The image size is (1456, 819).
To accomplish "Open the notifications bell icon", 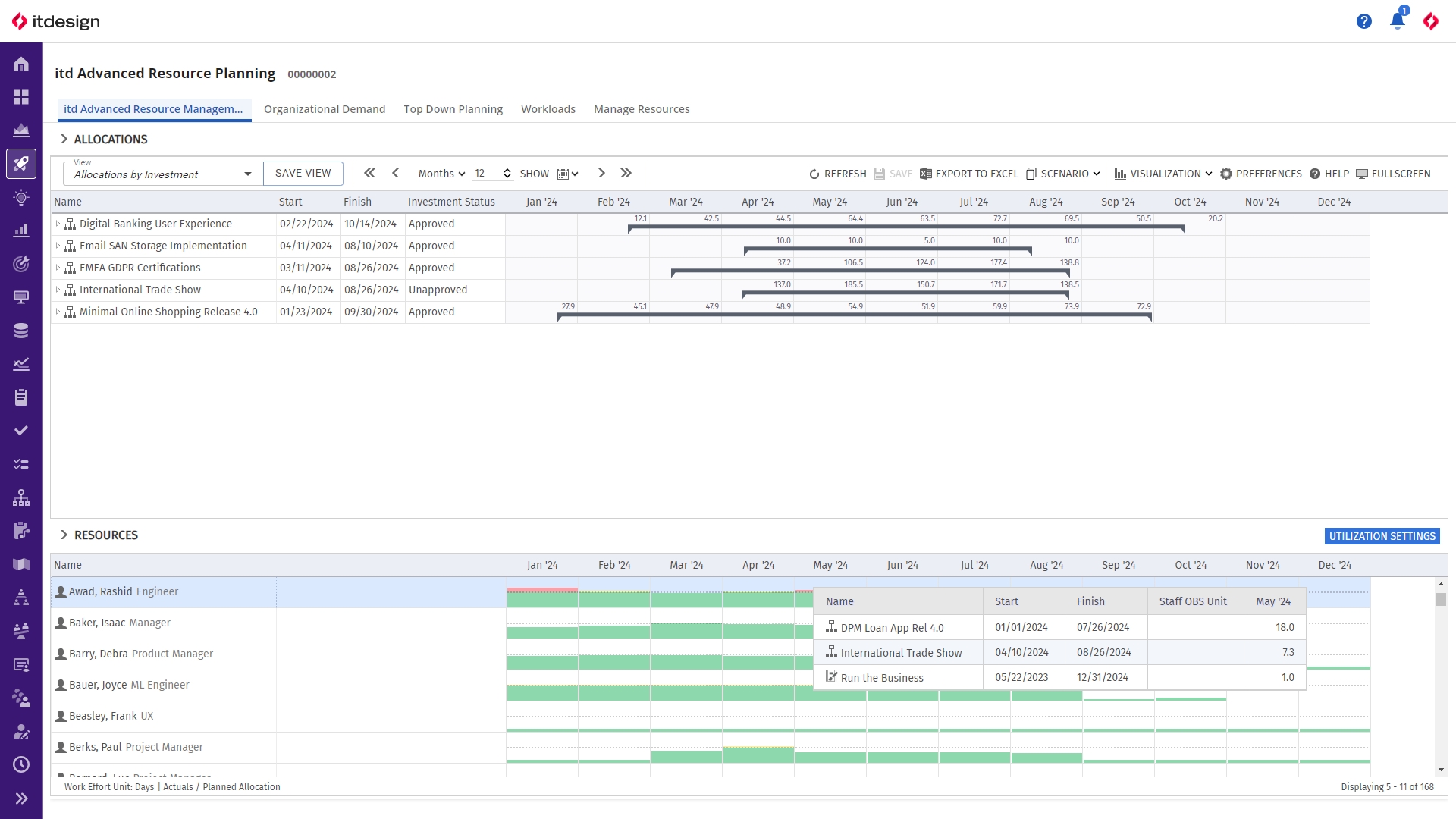I will click(1397, 21).
